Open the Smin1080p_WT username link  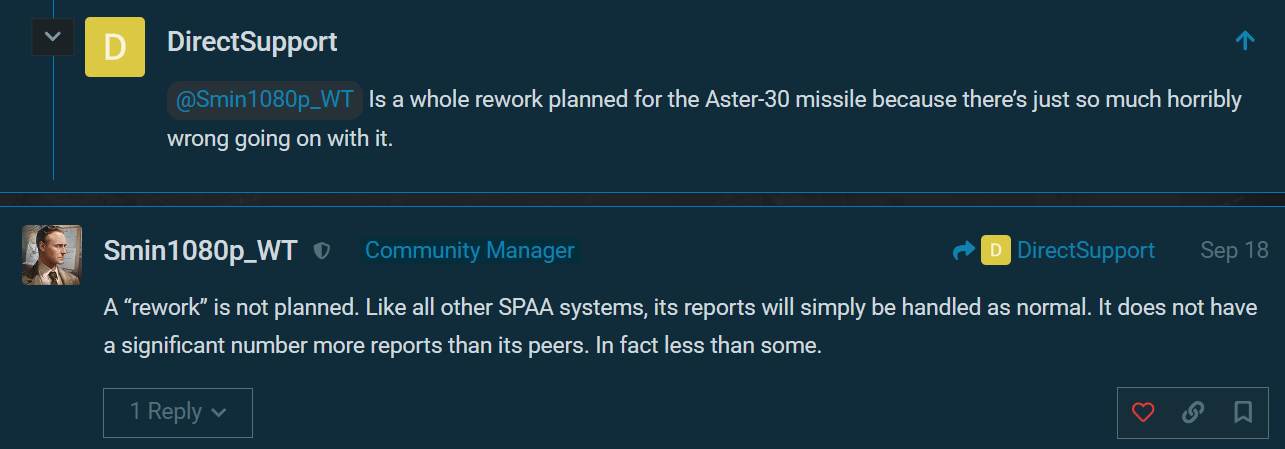[200, 250]
